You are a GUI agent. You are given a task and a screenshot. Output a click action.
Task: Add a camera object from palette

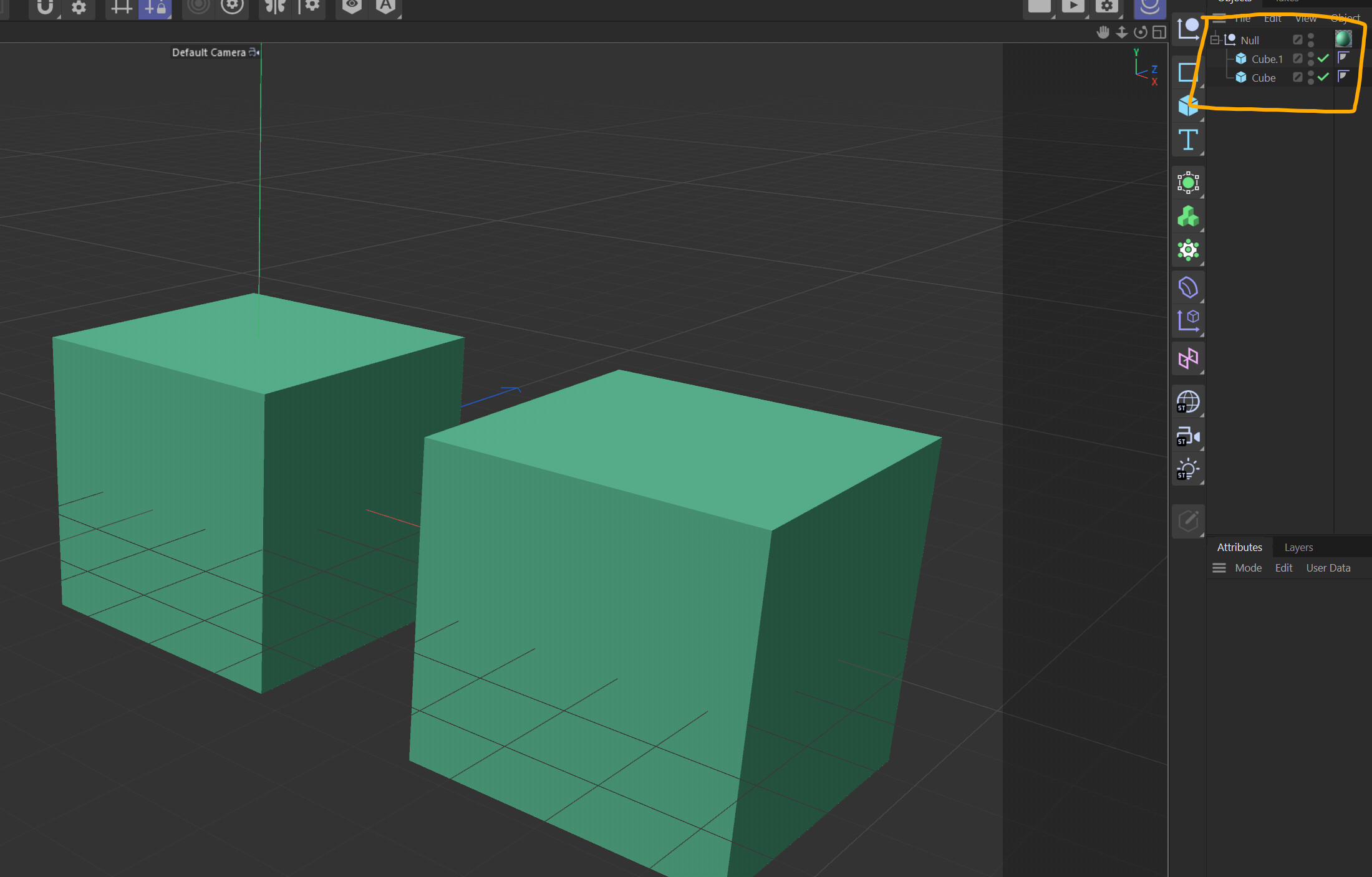click(x=1188, y=436)
